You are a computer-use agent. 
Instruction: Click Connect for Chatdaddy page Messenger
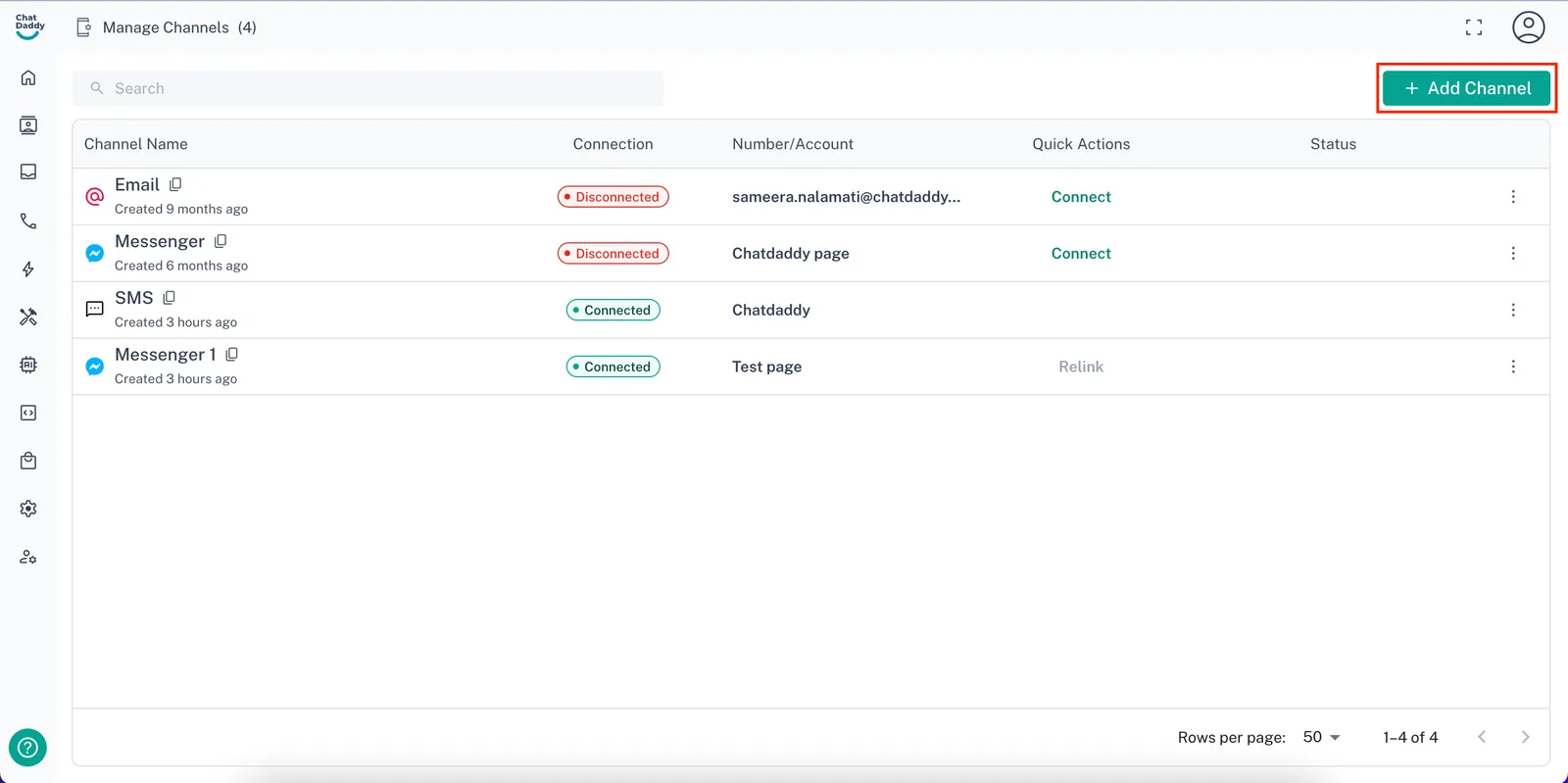(1081, 254)
